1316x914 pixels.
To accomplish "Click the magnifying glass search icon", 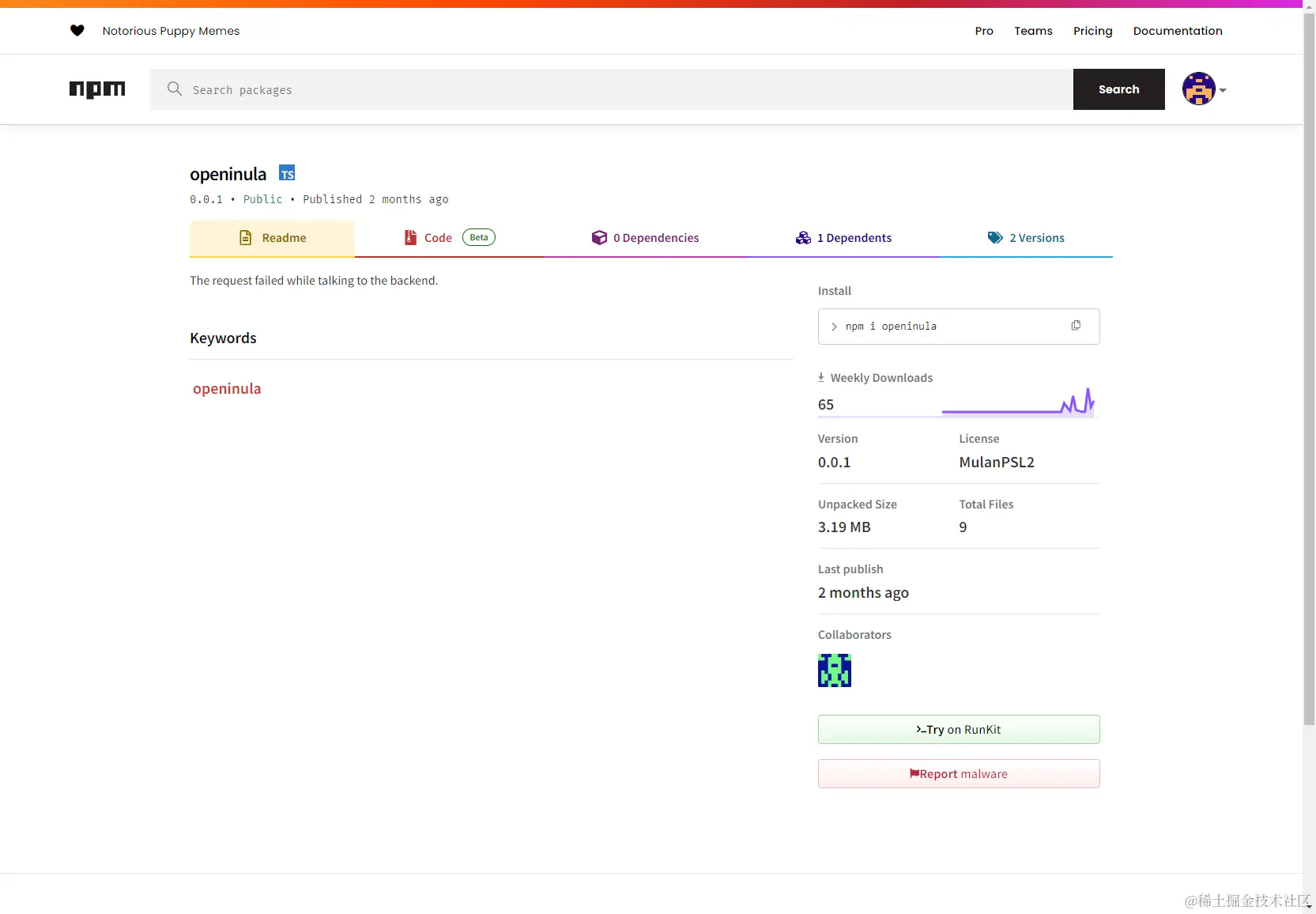I will 175,89.
